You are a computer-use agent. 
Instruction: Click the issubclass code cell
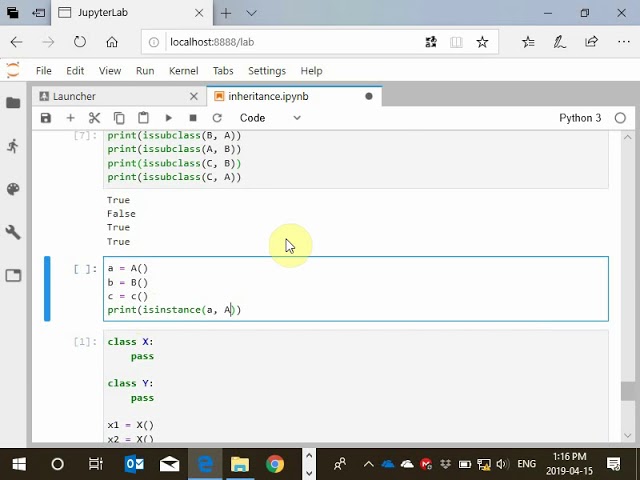pyautogui.click(x=356, y=160)
